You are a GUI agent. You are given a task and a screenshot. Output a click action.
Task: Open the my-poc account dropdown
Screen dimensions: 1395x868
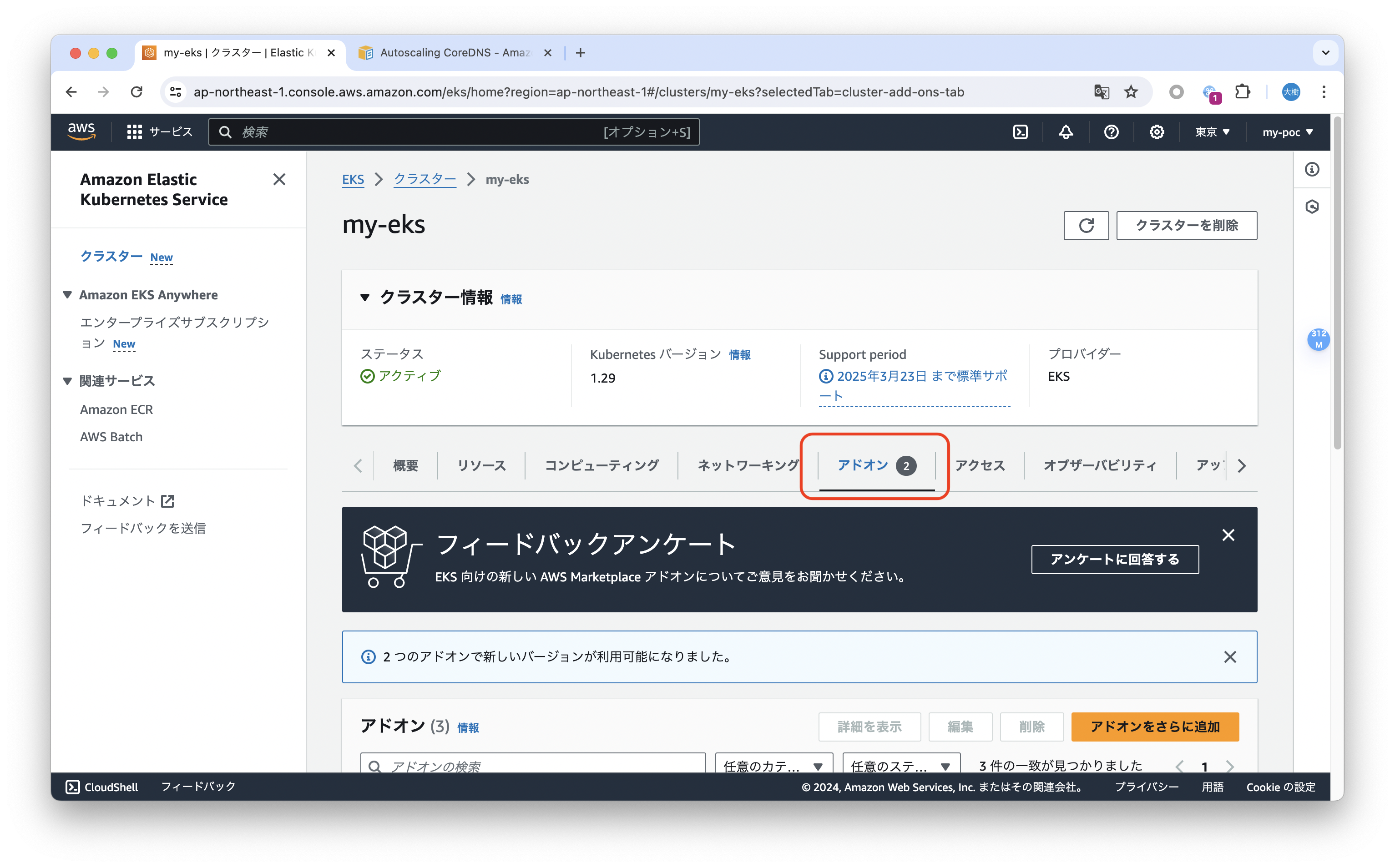[1287, 132]
